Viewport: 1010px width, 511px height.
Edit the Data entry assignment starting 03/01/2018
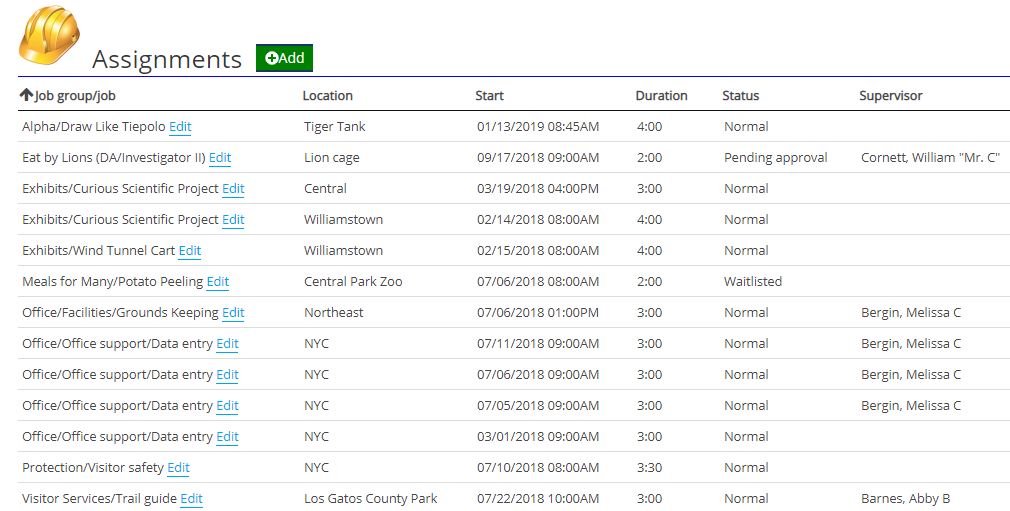pos(227,437)
